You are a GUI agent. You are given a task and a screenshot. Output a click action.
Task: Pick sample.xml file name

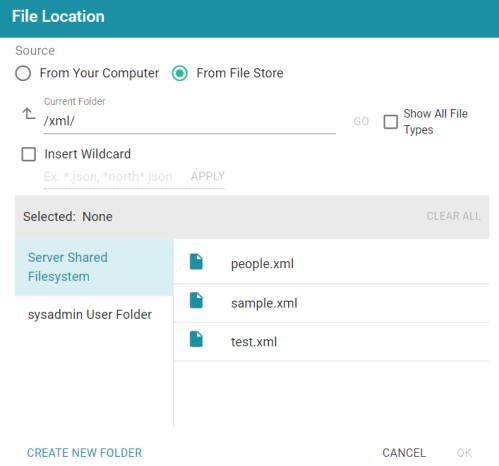[x=264, y=303]
